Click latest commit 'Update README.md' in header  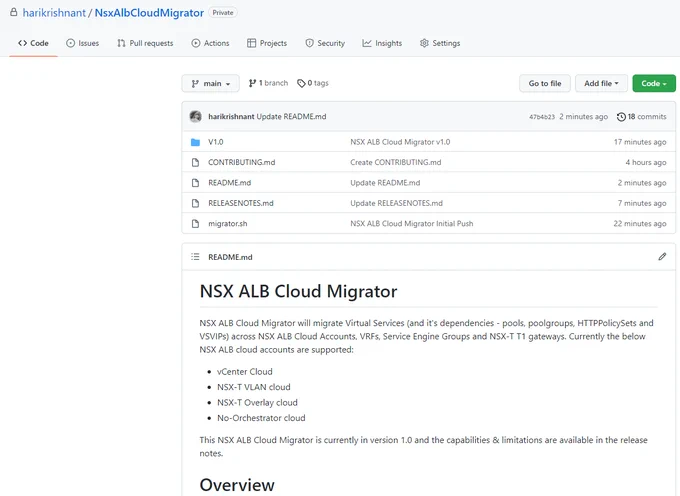click(291, 116)
